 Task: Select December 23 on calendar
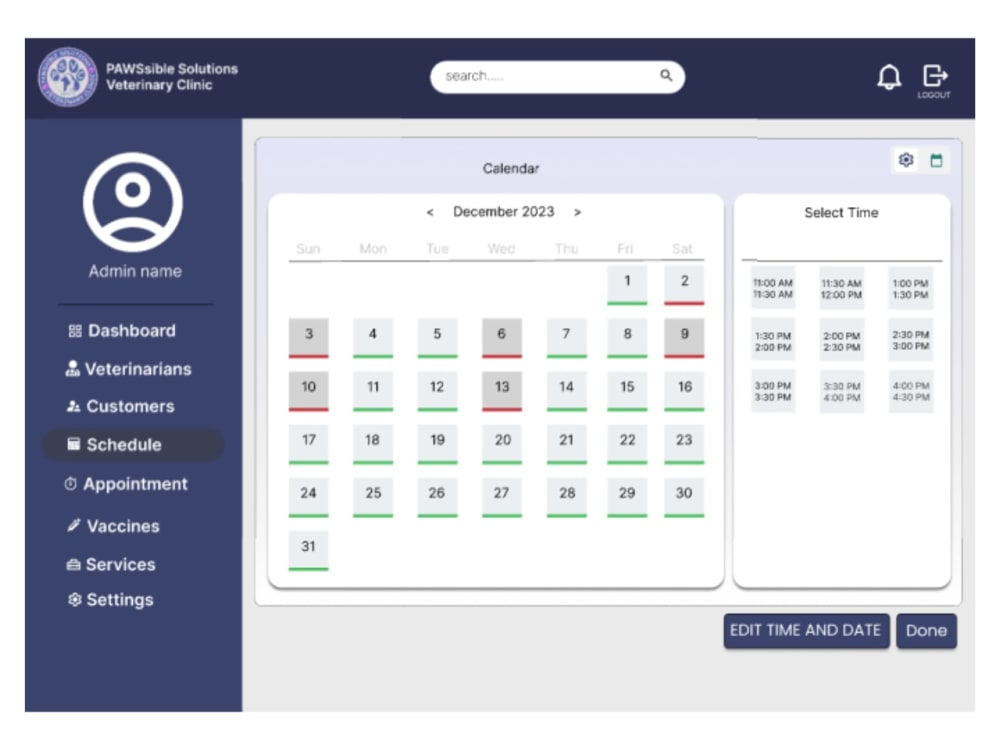[x=684, y=443]
